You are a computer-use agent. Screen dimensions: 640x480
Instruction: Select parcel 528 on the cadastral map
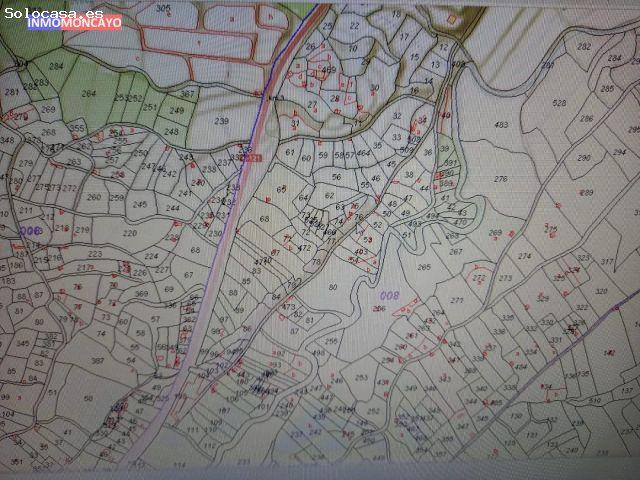(559, 103)
